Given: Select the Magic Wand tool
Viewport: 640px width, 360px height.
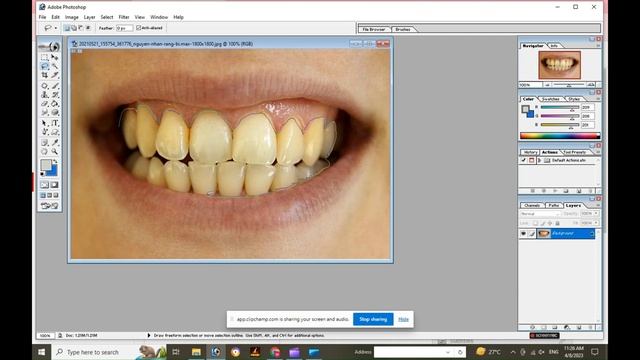Looking at the screenshot, I should tap(55, 66).
